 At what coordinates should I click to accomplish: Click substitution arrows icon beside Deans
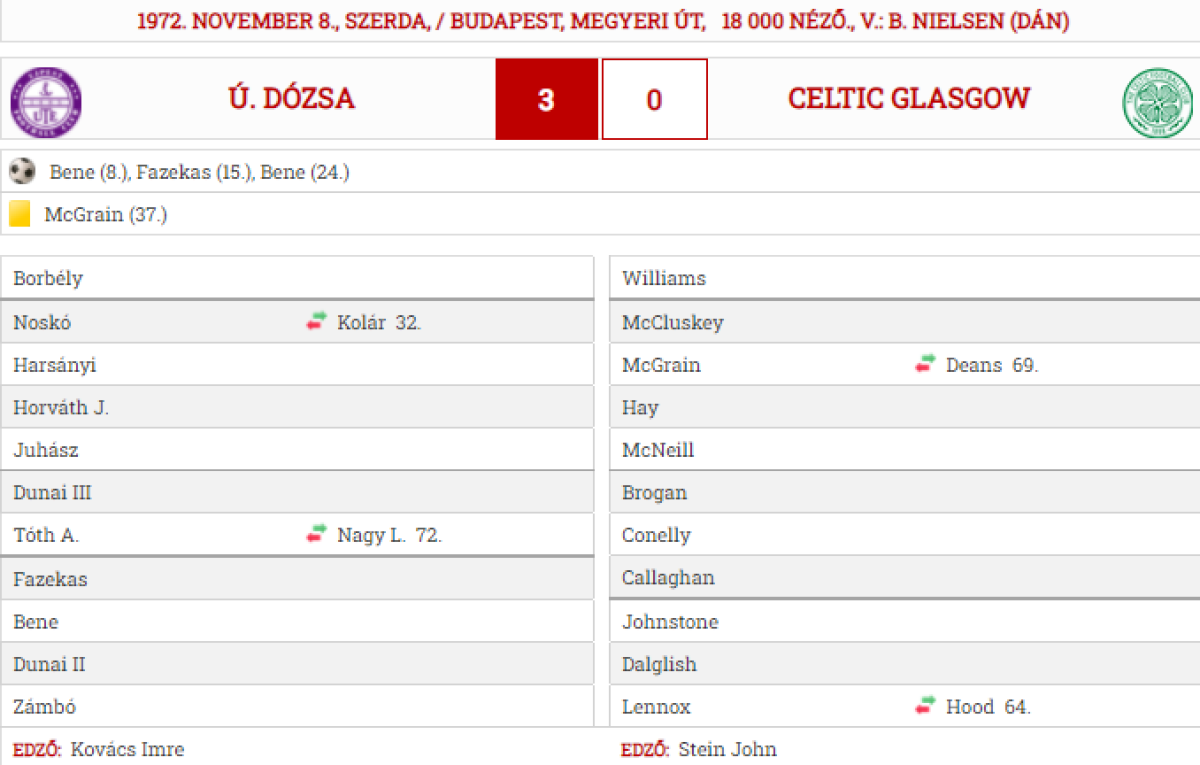tap(925, 364)
